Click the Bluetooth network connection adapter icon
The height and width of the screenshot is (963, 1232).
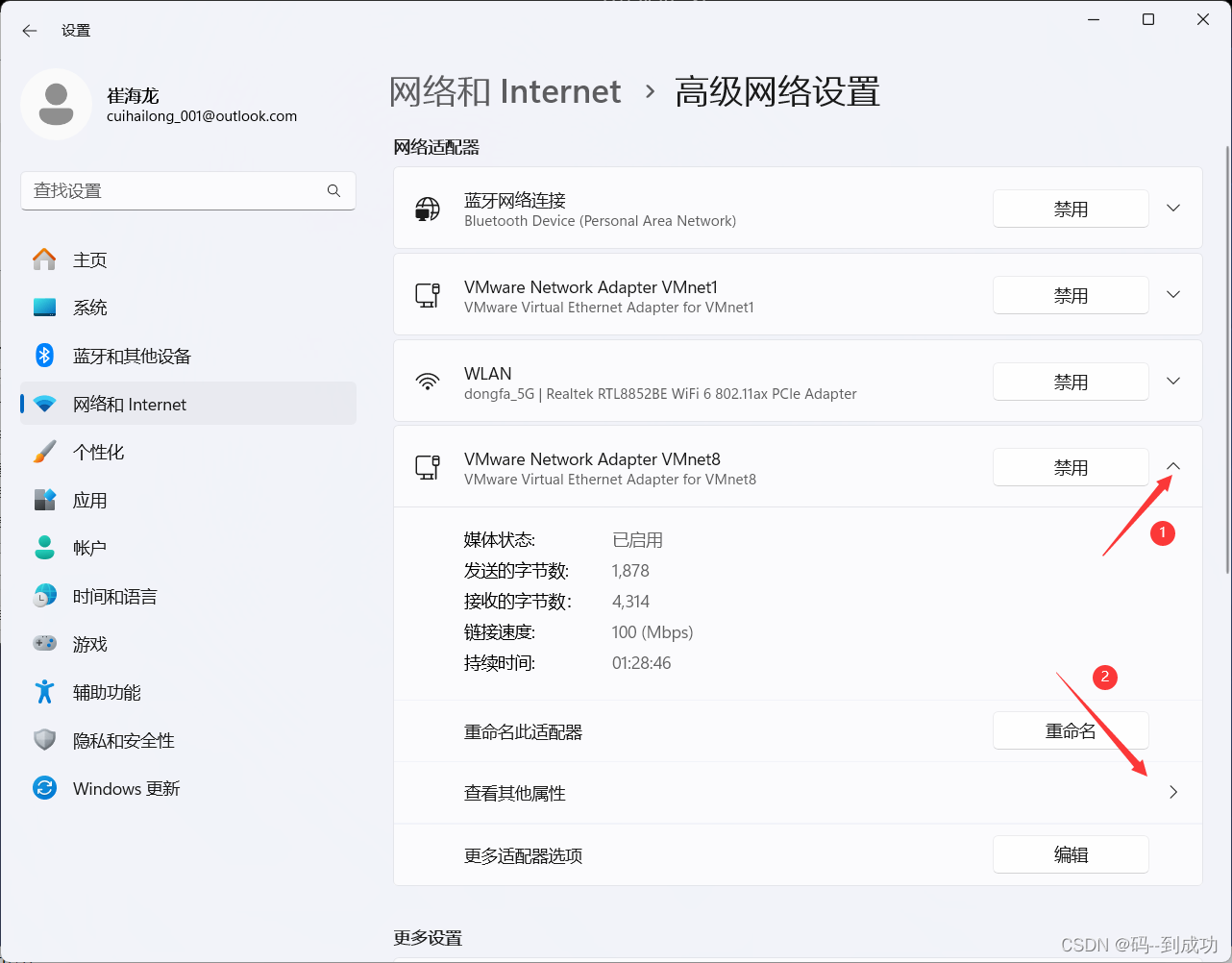point(428,209)
